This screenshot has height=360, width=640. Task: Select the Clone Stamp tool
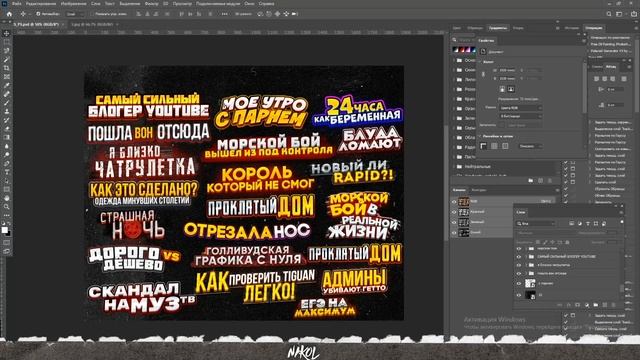[x=7, y=111]
